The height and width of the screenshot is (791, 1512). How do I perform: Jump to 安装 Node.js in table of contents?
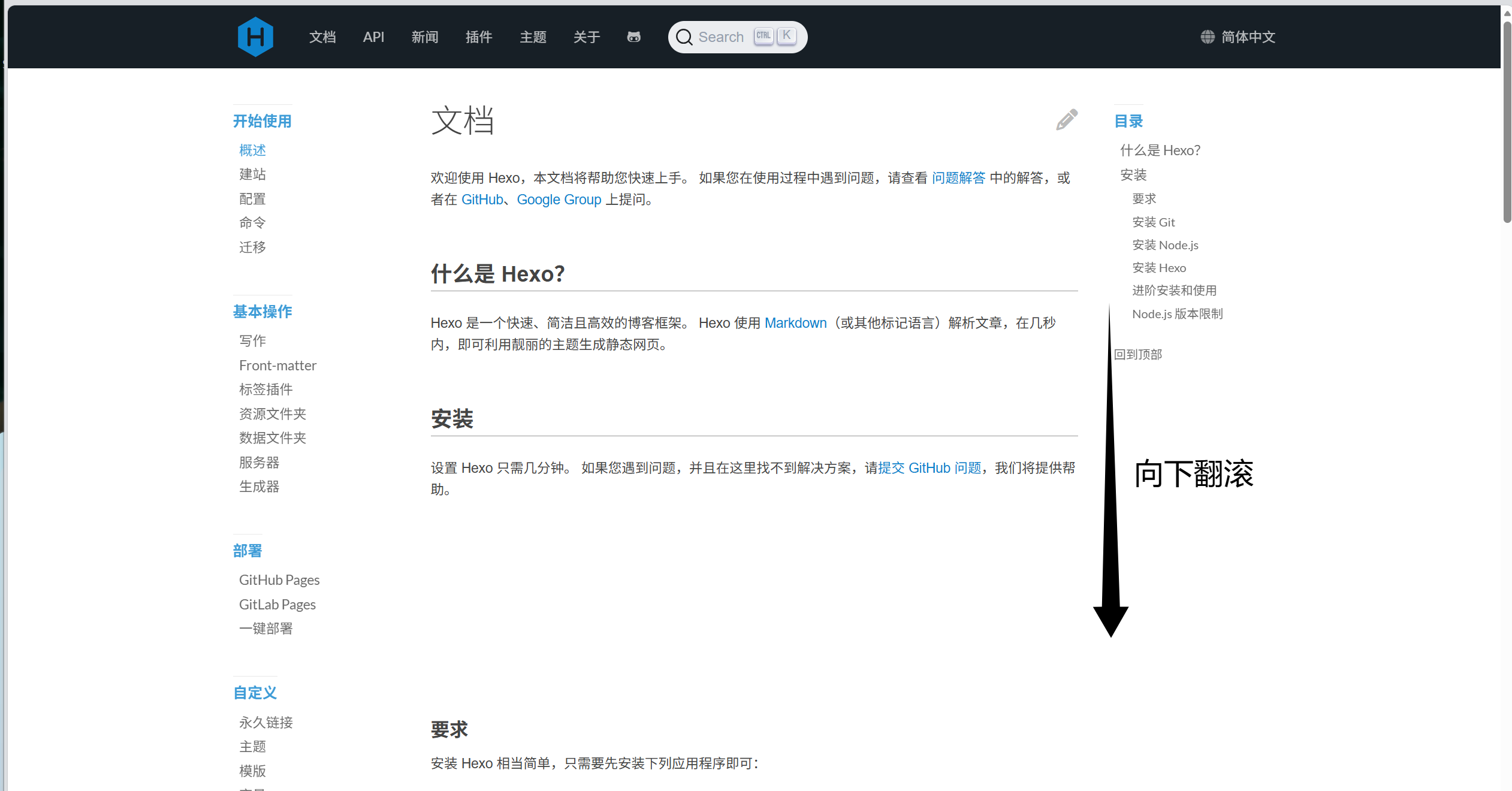click(x=1165, y=245)
